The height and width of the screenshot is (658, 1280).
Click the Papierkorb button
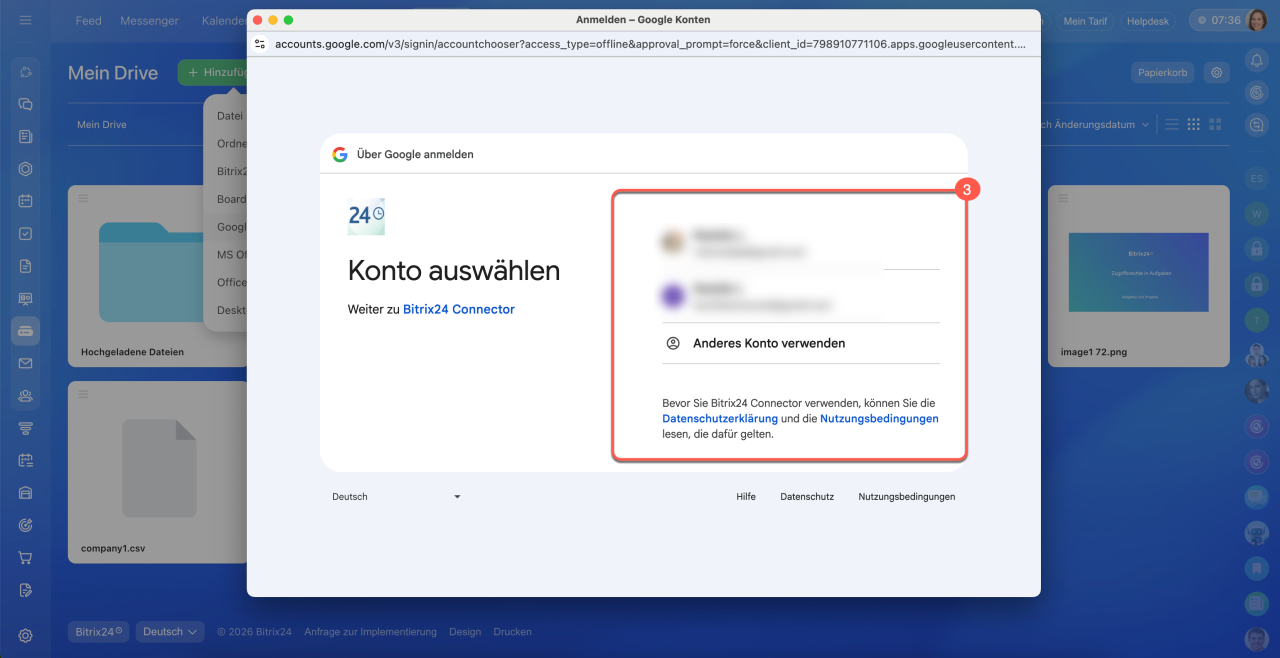1164,72
